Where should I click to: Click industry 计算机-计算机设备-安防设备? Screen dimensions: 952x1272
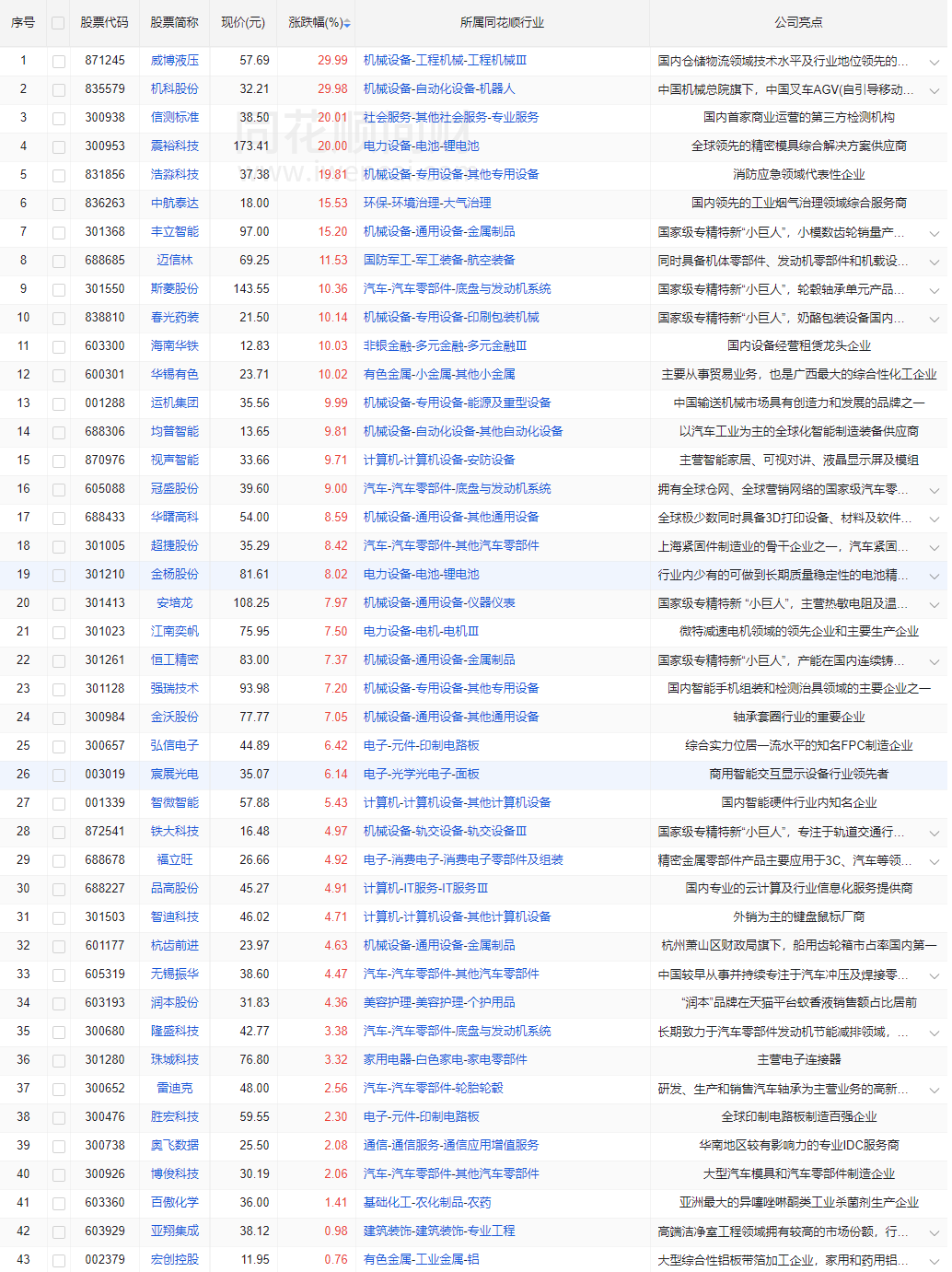(439, 460)
